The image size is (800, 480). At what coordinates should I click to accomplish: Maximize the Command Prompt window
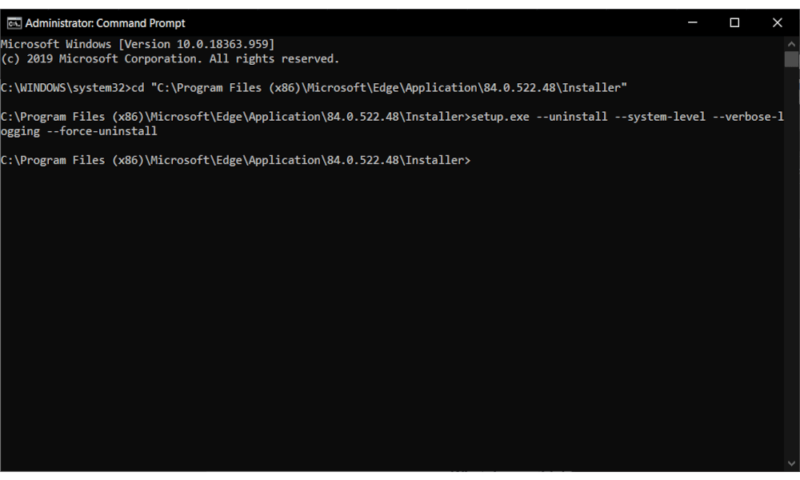[x=735, y=22]
